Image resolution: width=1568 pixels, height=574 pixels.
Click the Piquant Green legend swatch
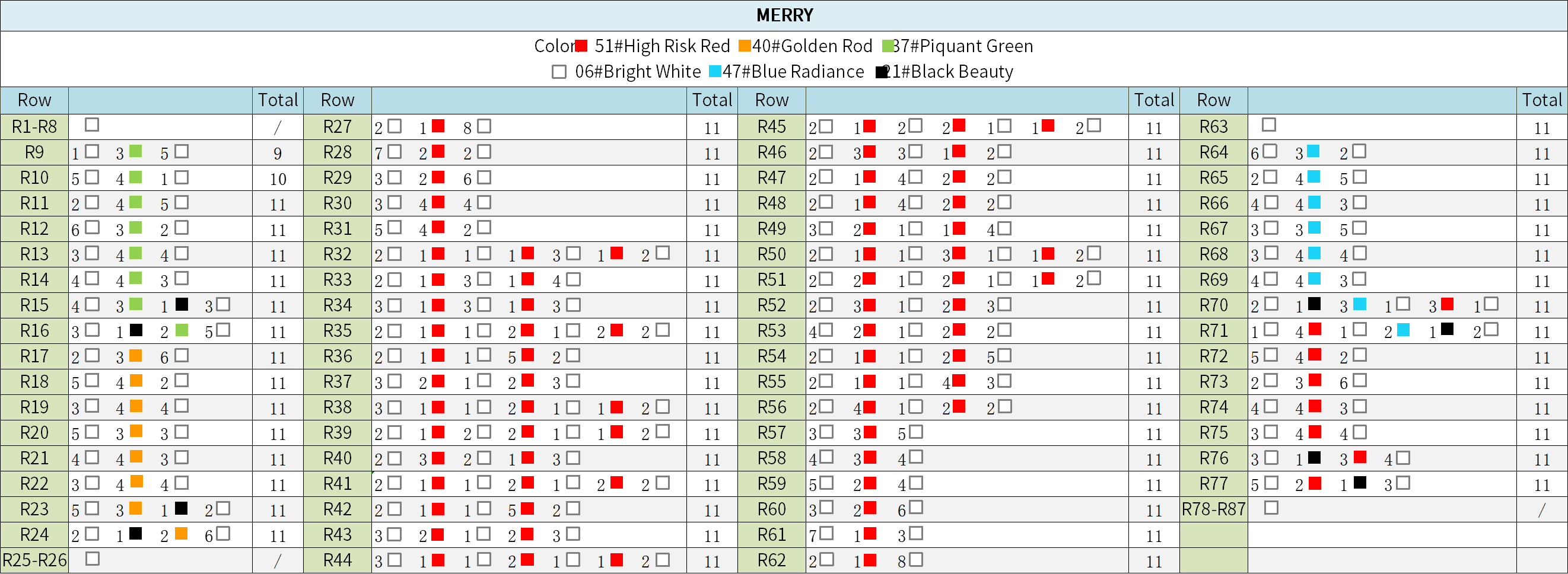(888, 46)
